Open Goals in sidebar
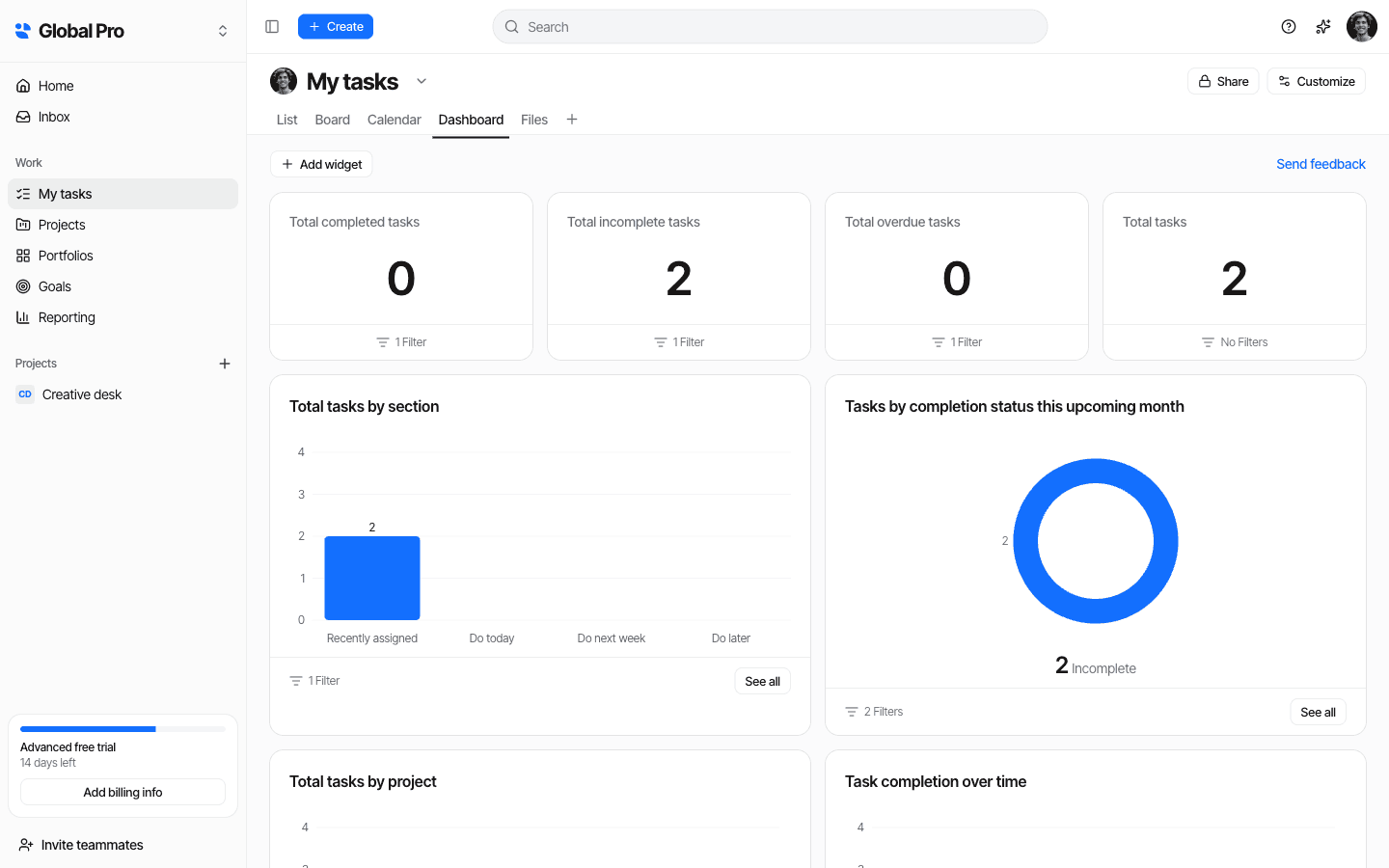This screenshot has width=1389, height=868. click(123, 286)
